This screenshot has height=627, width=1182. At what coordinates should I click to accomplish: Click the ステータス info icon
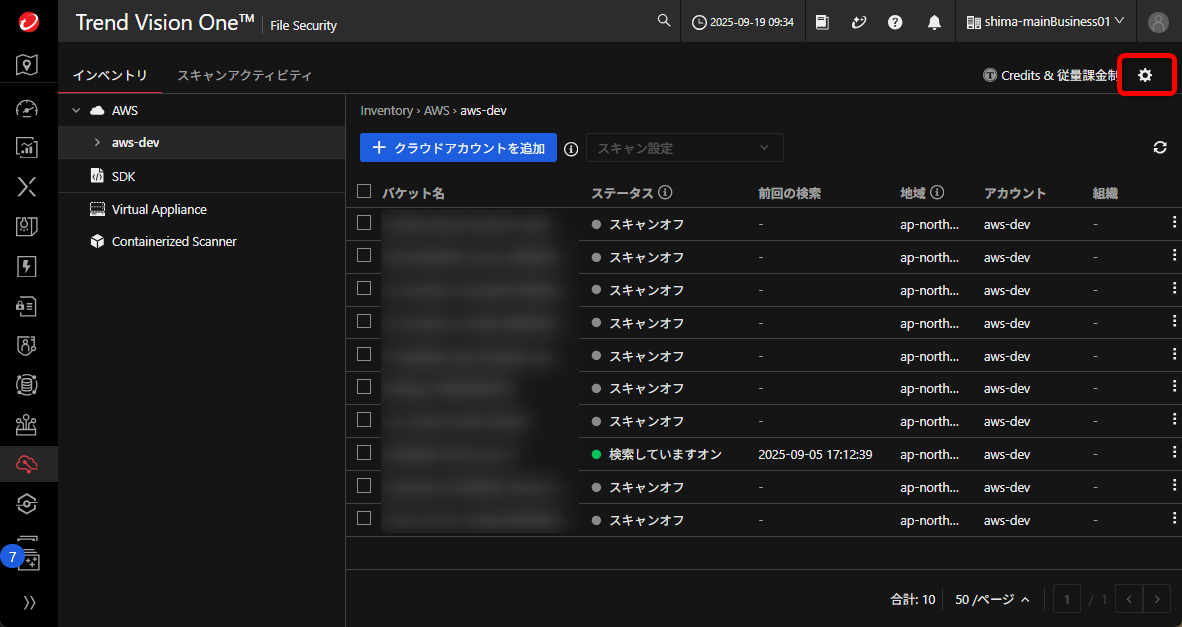coord(665,192)
